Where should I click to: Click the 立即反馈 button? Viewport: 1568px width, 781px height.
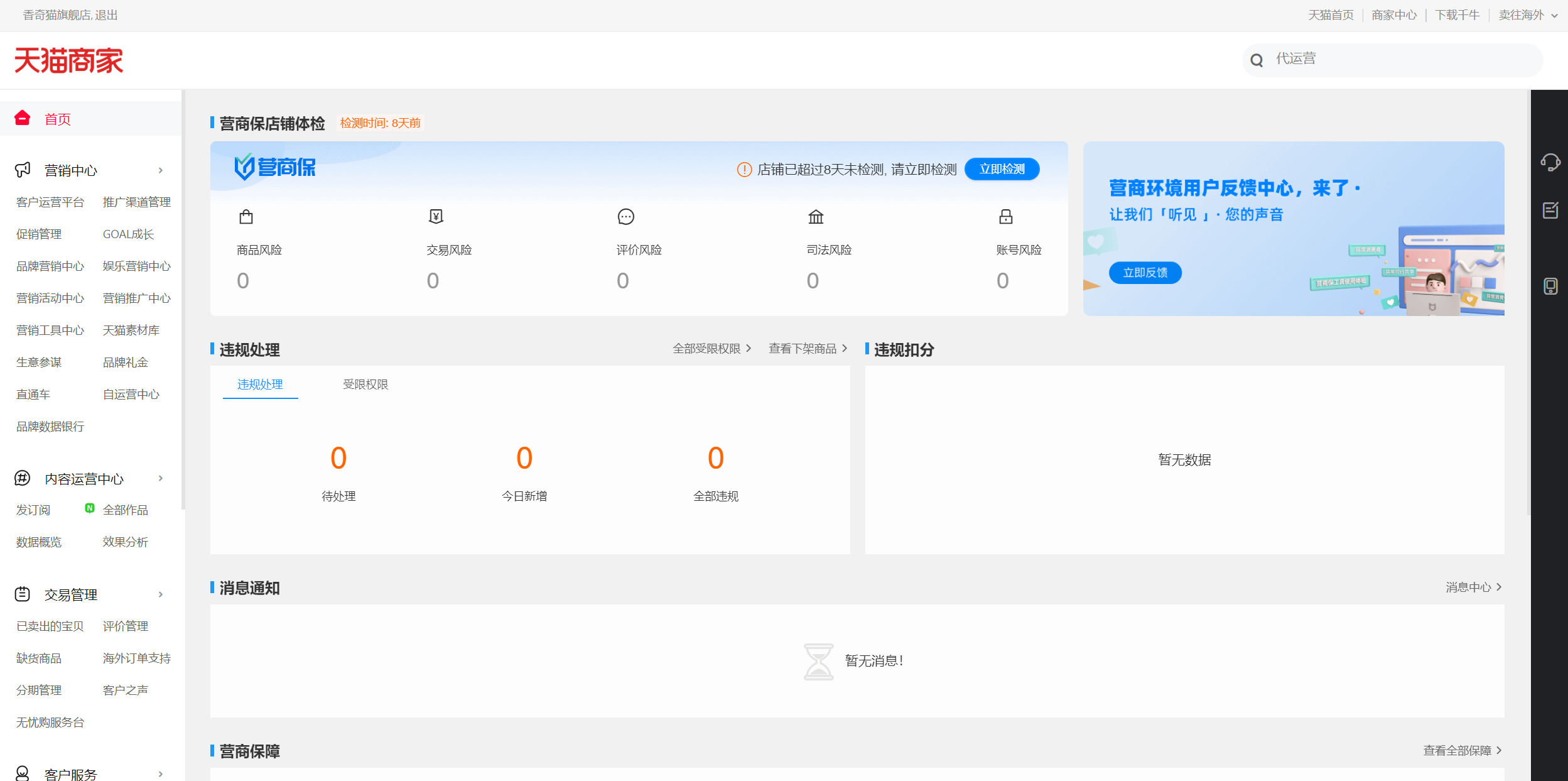(1145, 273)
